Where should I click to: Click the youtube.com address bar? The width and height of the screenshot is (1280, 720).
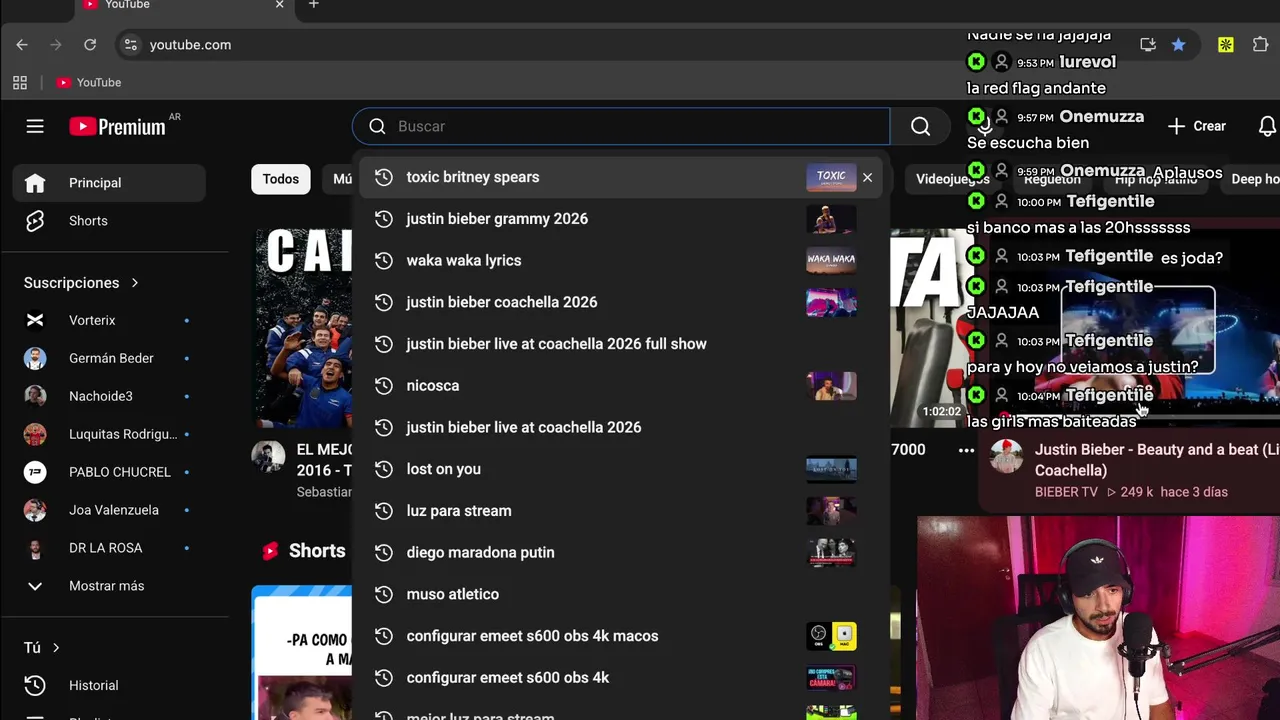click(x=190, y=45)
